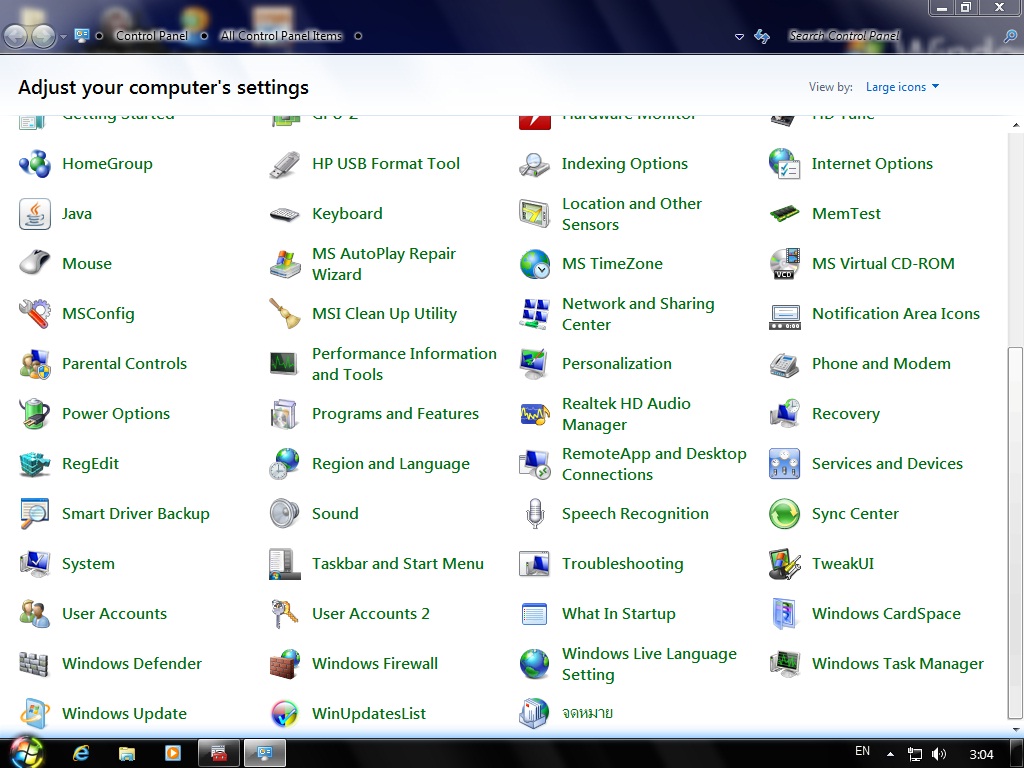
Task: Open the Phone and Modem link
Action: point(881,364)
